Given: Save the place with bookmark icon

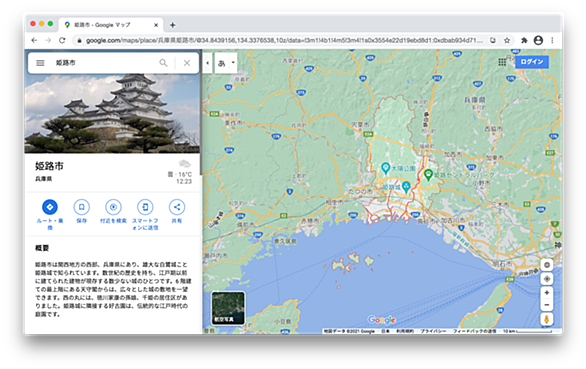Looking at the screenshot, I should tap(81, 207).
